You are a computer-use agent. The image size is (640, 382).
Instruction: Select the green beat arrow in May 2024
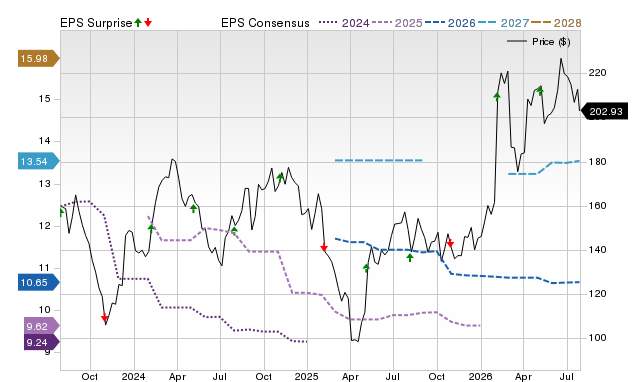tap(193, 209)
